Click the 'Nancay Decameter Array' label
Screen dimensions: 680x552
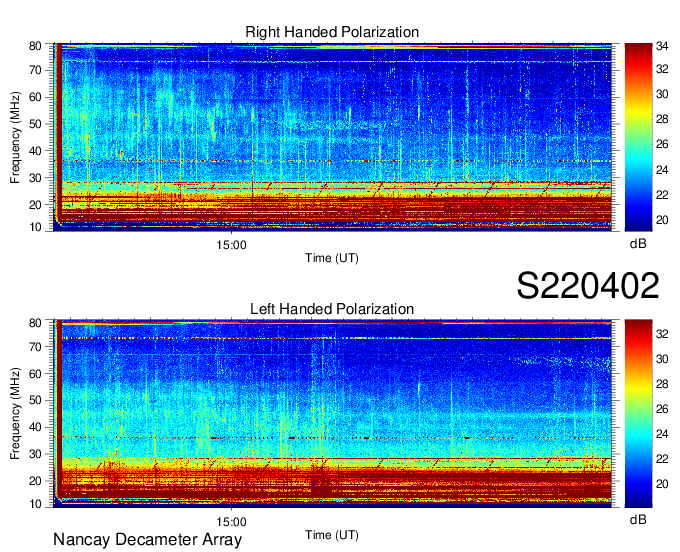pos(147,540)
